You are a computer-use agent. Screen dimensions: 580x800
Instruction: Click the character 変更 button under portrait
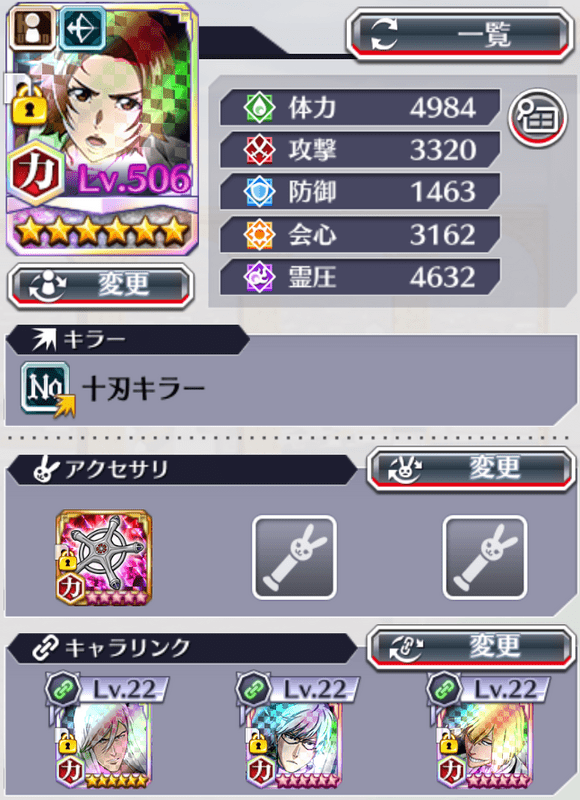[100, 286]
